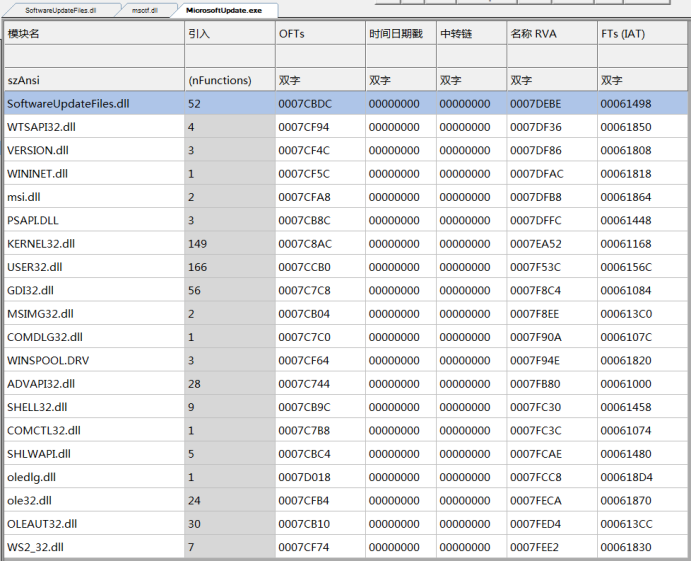692x561 pixels.
Task: Select the USER32.dll module row
Action: coord(346,267)
